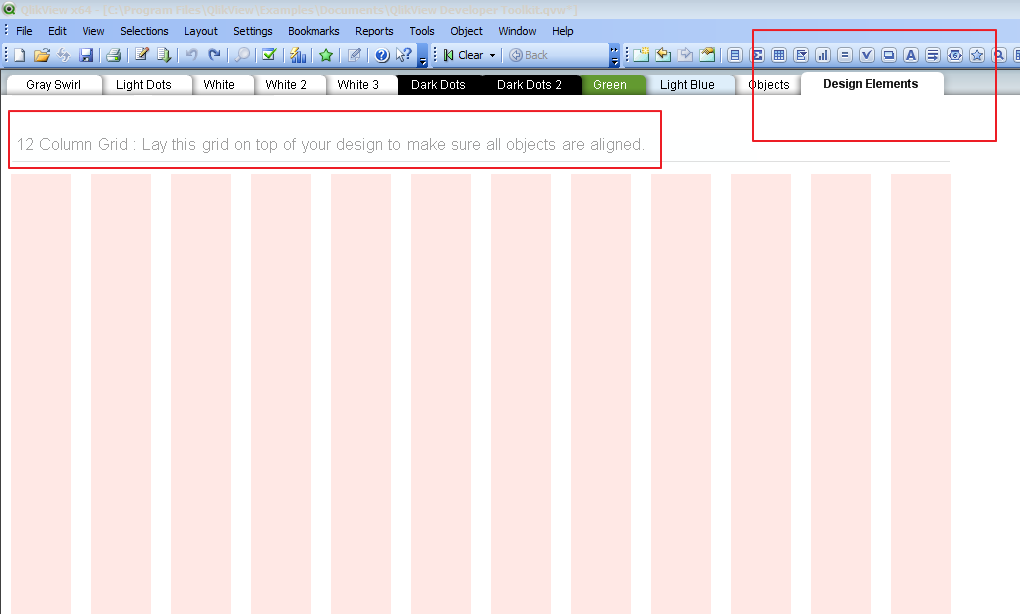The image size is (1020, 614).
Task: Open the Reports menu
Action: pyautogui.click(x=374, y=31)
